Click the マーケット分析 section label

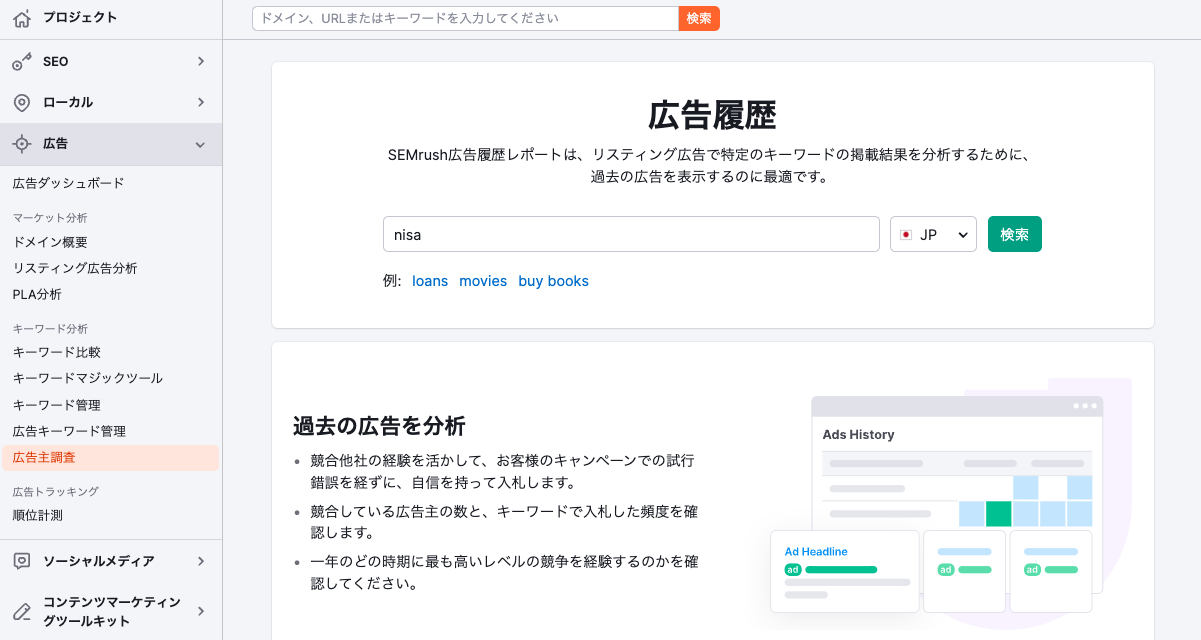50,217
